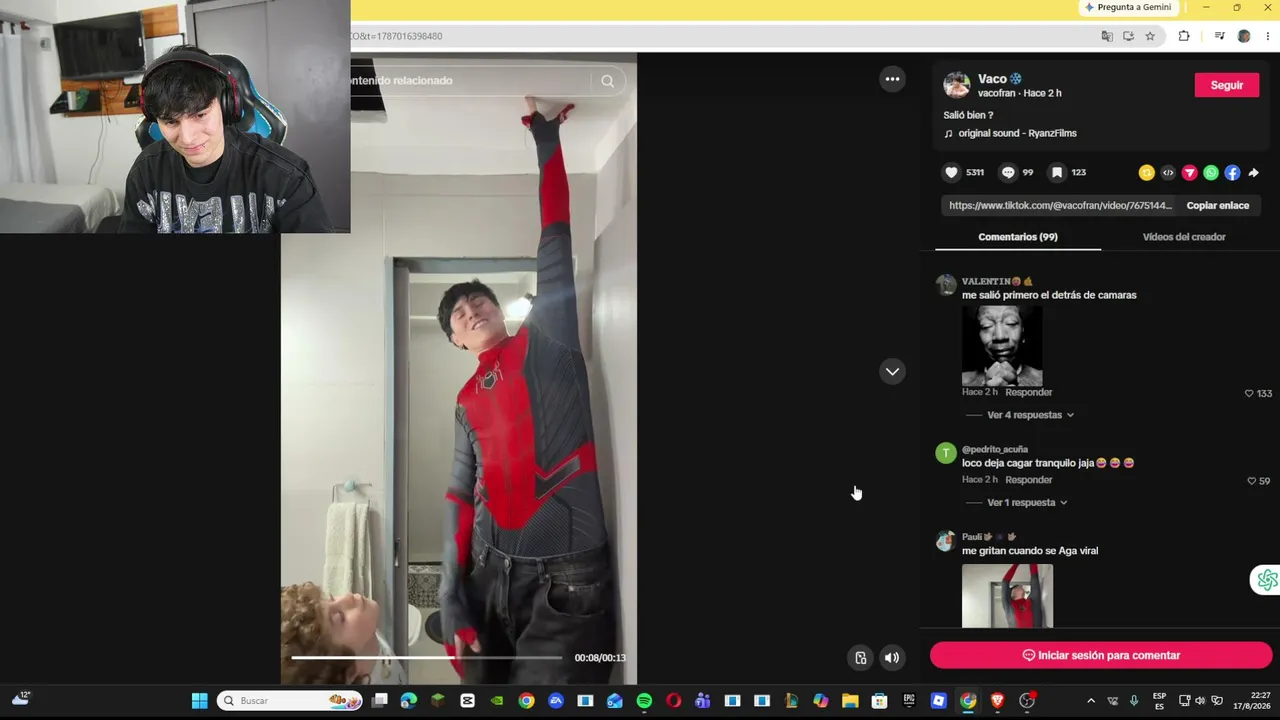Screen dimensions: 1280x720
Task: Like pedrito_acuña's comment with 59 likes
Action: coord(1251,481)
